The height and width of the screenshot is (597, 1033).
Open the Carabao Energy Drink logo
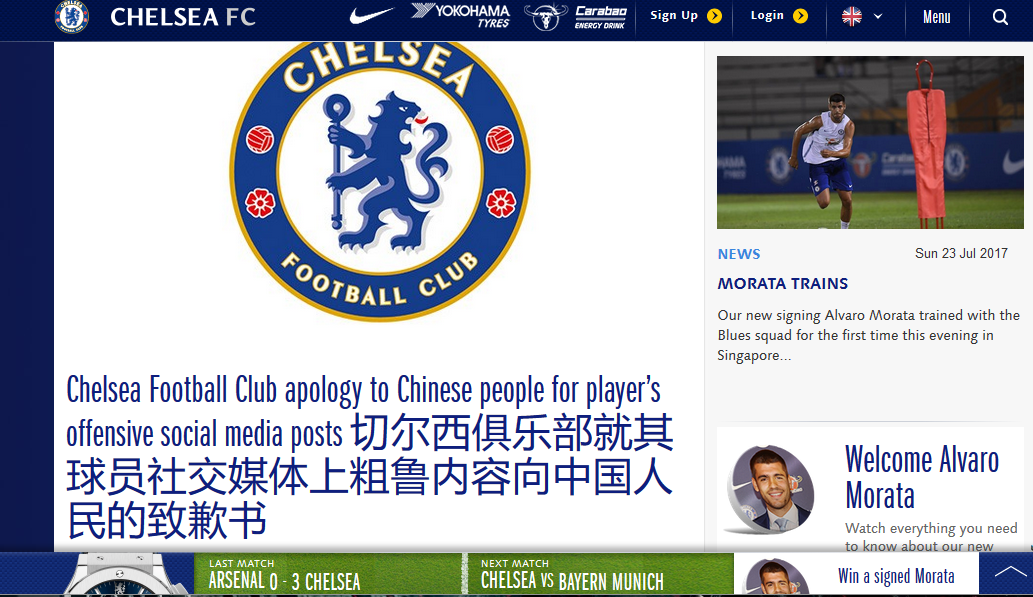576,16
